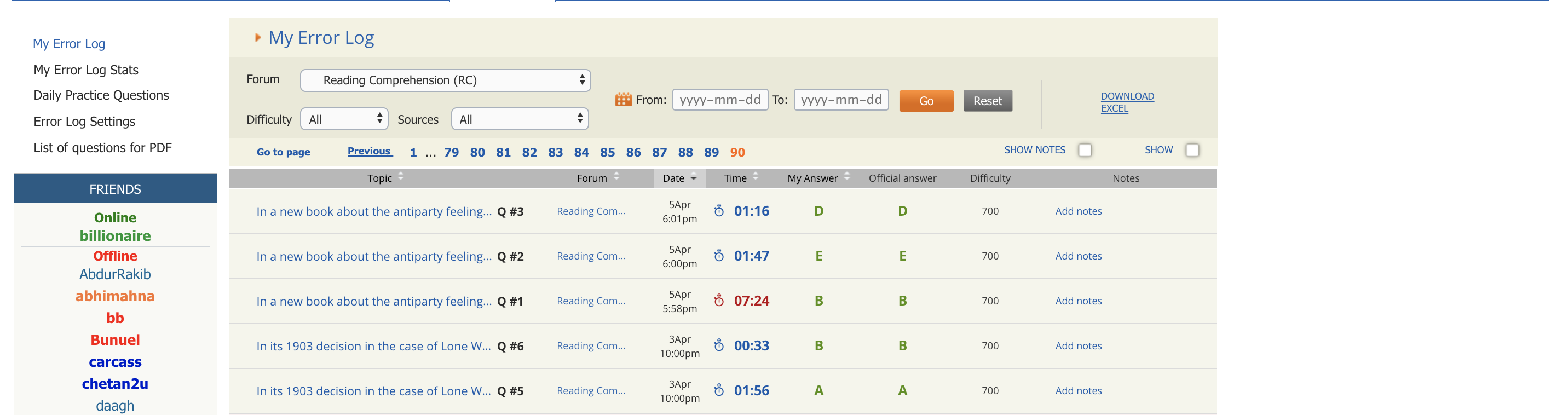Sort the table by Date column arrow
The image size is (1568, 415).
693,178
